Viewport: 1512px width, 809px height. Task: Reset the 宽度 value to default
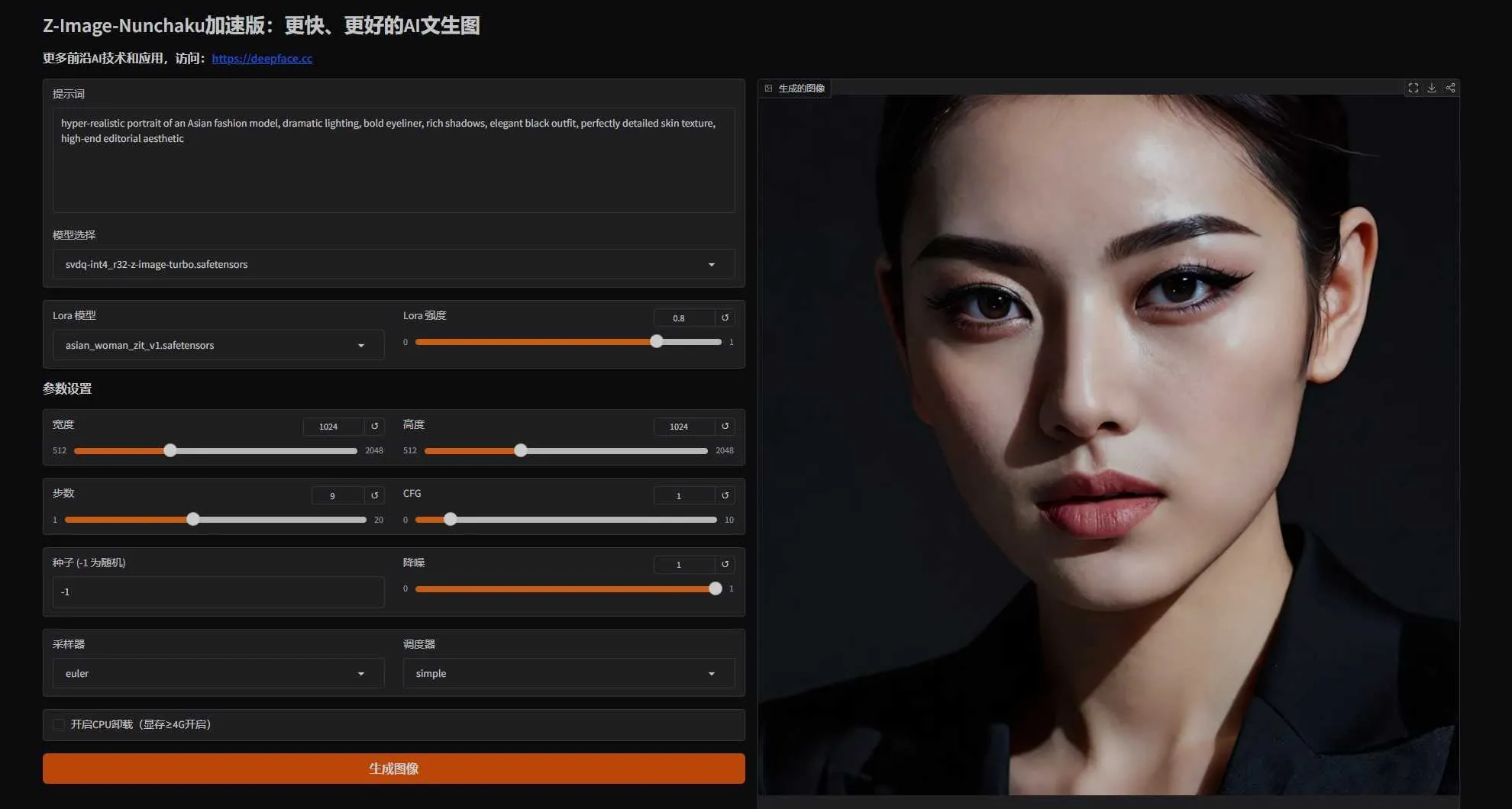pyautogui.click(x=373, y=426)
